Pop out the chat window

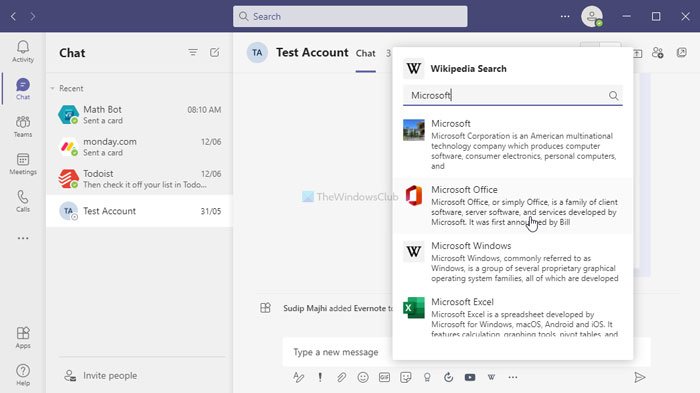(682, 53)
